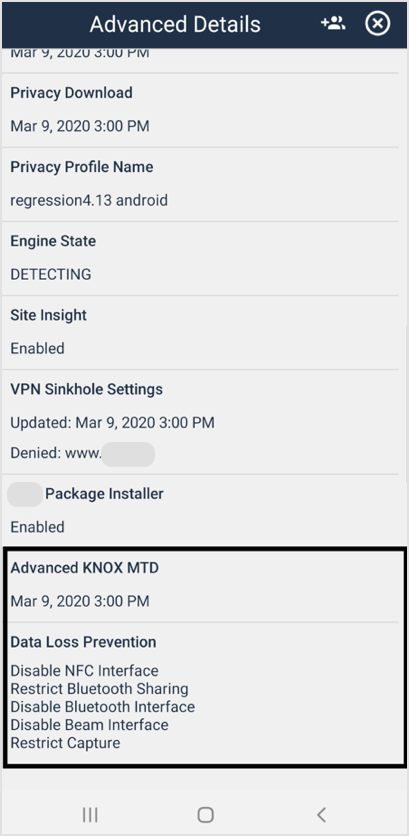Tap the Package Installer heading
409x836 pixels.
click(x=104, y=494)
